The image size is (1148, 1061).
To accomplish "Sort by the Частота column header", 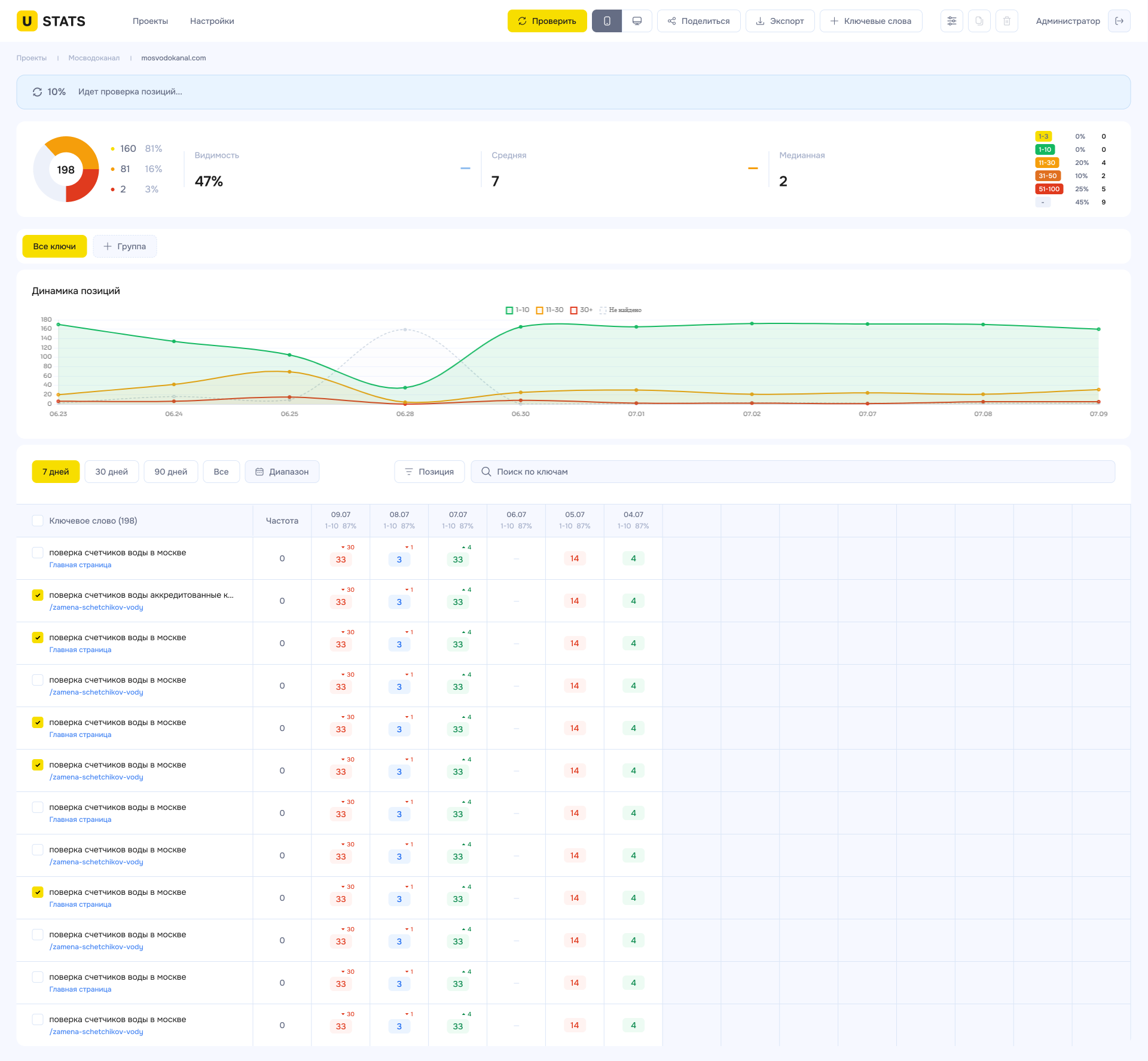I will click(282, 521).
